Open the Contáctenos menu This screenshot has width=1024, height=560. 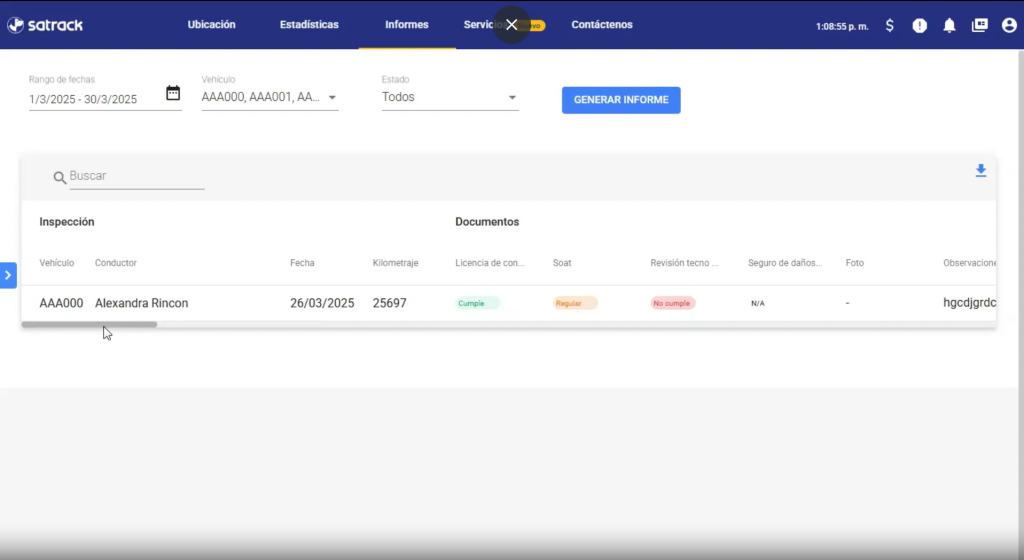pyautogui.click(x=602, y=25)
